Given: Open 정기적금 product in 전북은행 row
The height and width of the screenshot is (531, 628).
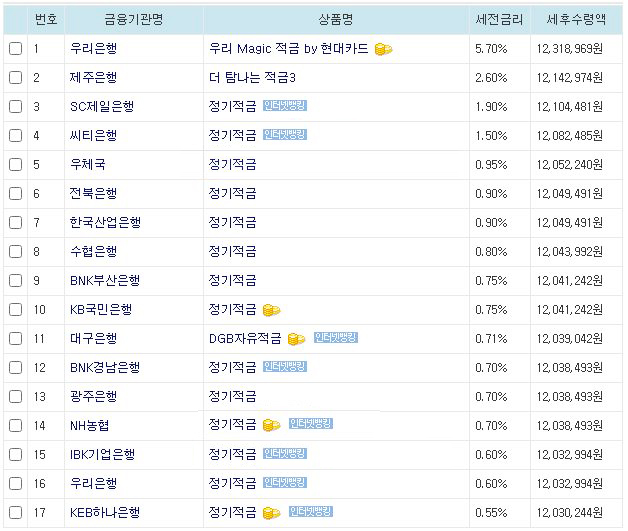Looking at the screenshot, I should coord(232,193).
